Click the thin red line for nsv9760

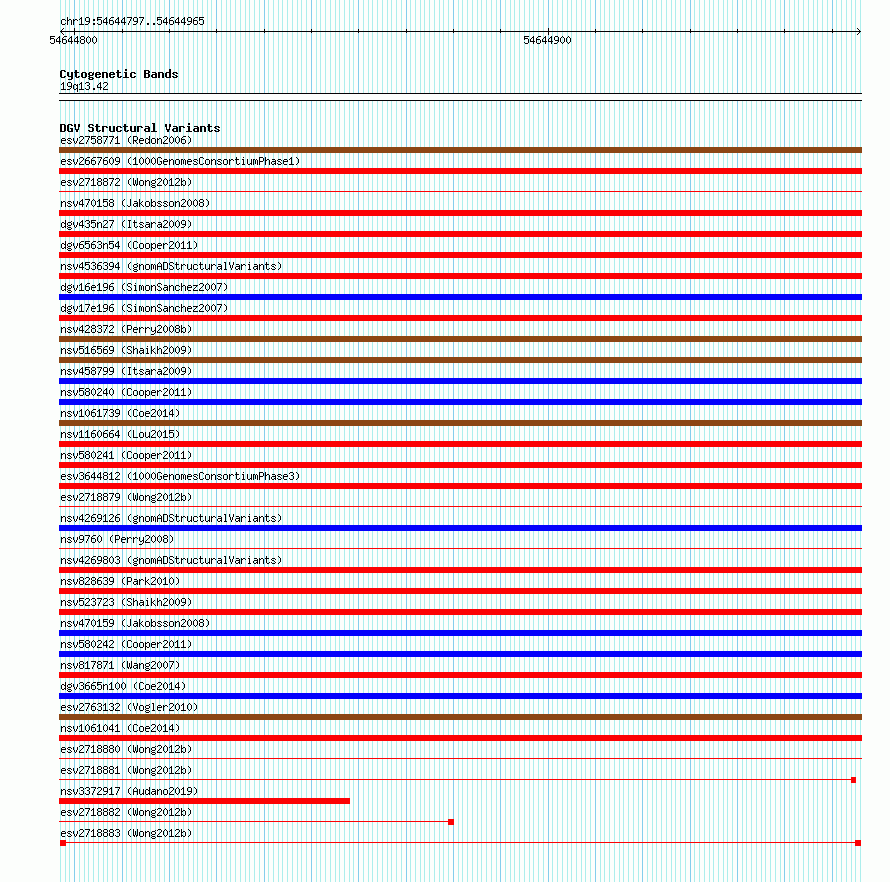tap(460, 549)
